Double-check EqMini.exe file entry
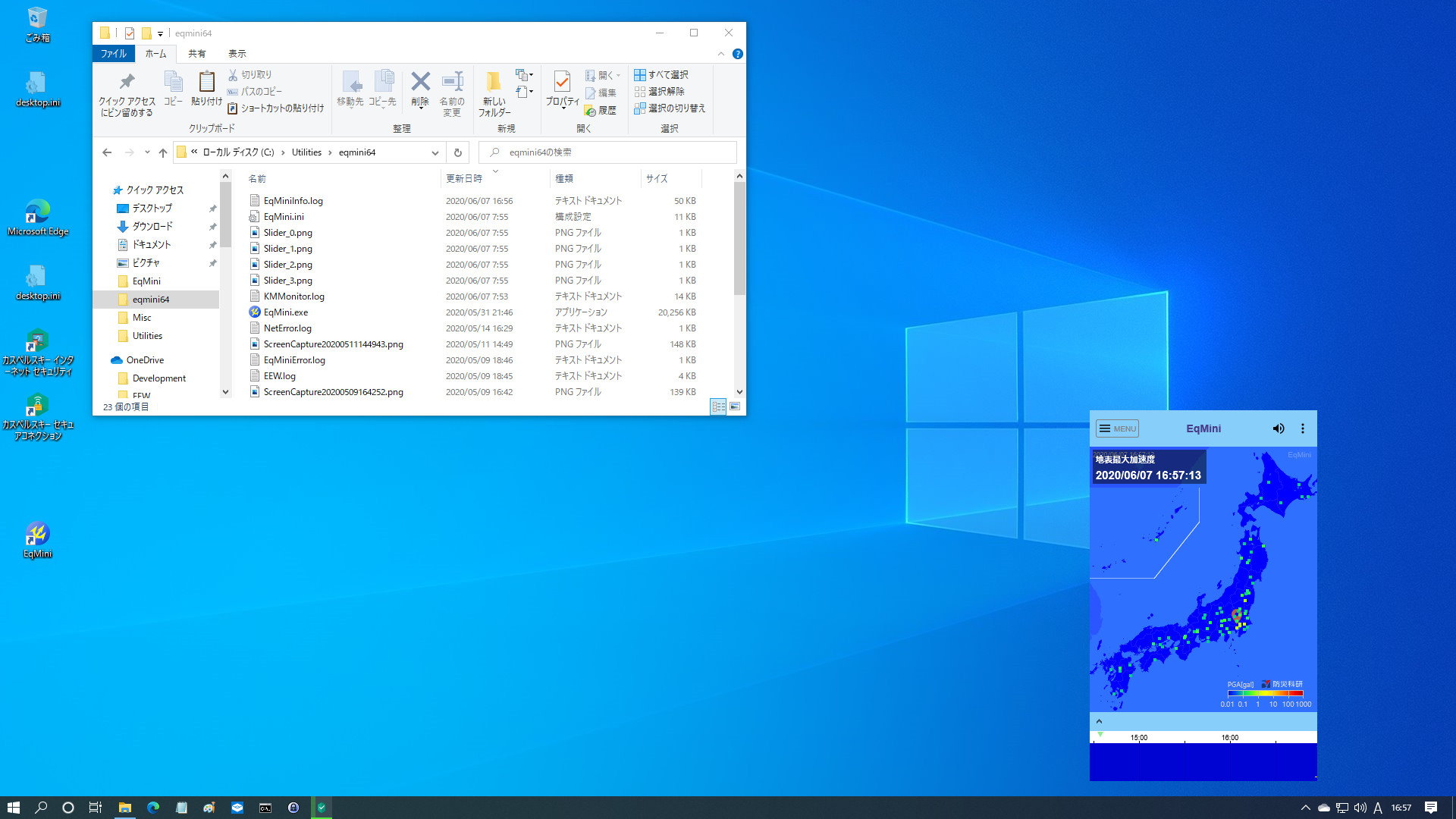 (286, 312)
